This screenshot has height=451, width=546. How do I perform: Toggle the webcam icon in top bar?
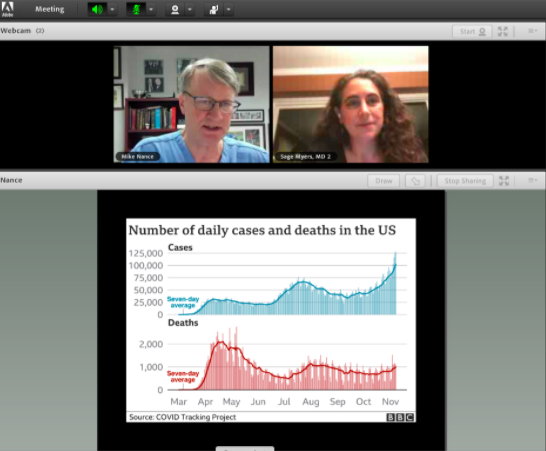(175, 9)
